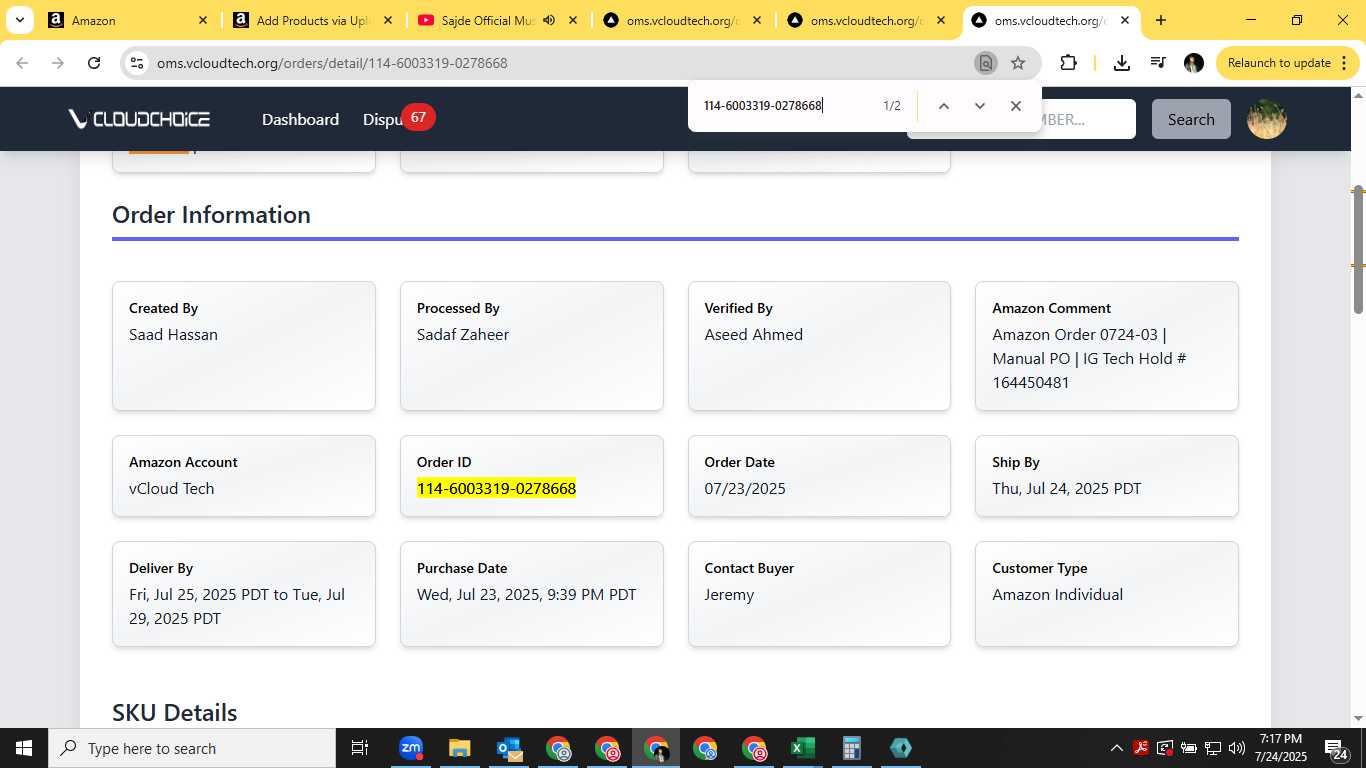Image resolution: width=1366 pixels, height=768 pixels.
Task: Reload the current page
Action: (x=94, y=63)
